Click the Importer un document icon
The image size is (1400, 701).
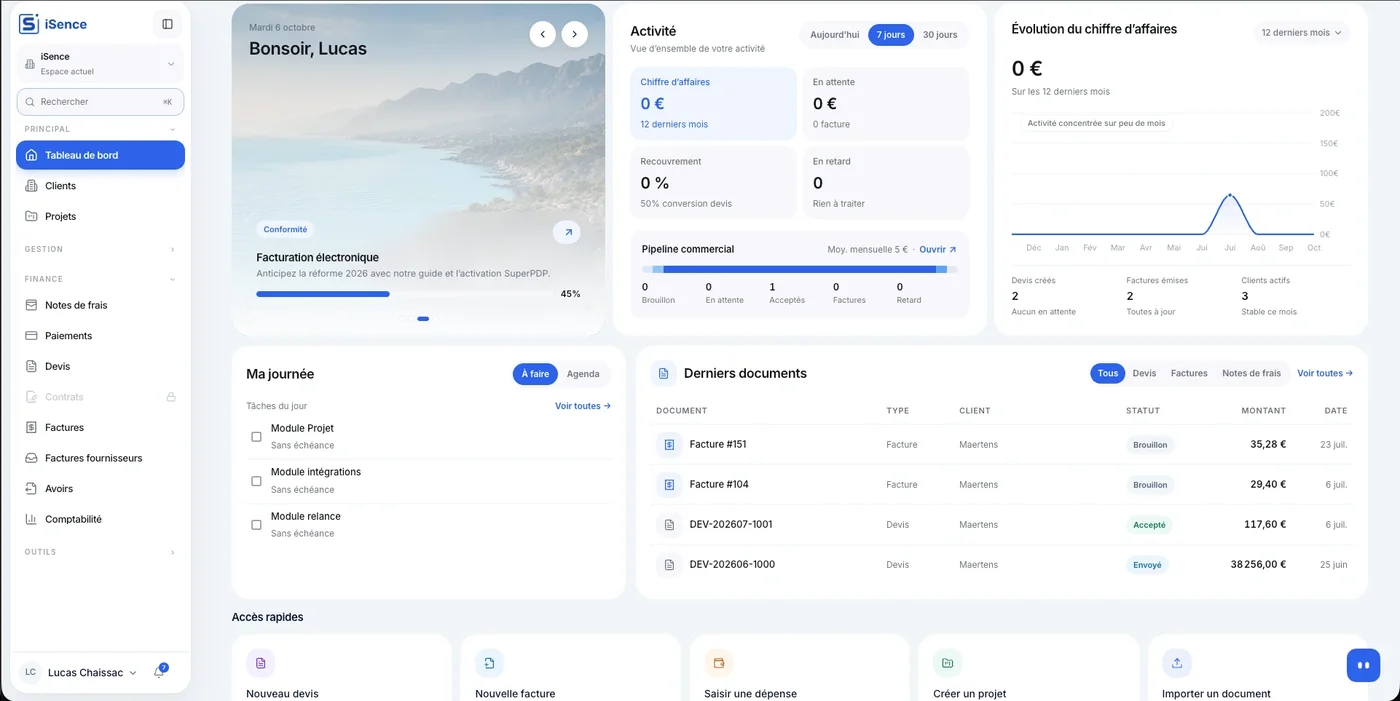click(1176, 663)
